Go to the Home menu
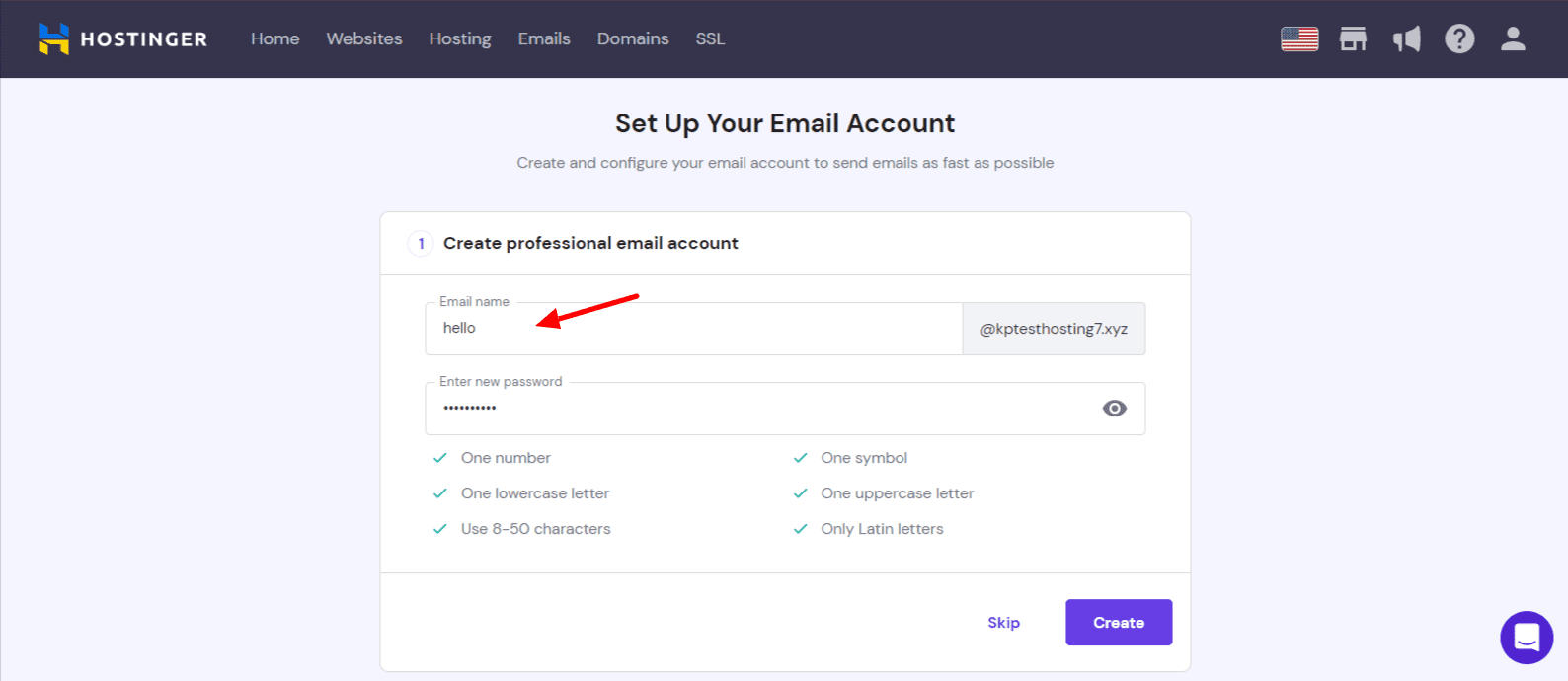 click(274, 38)
